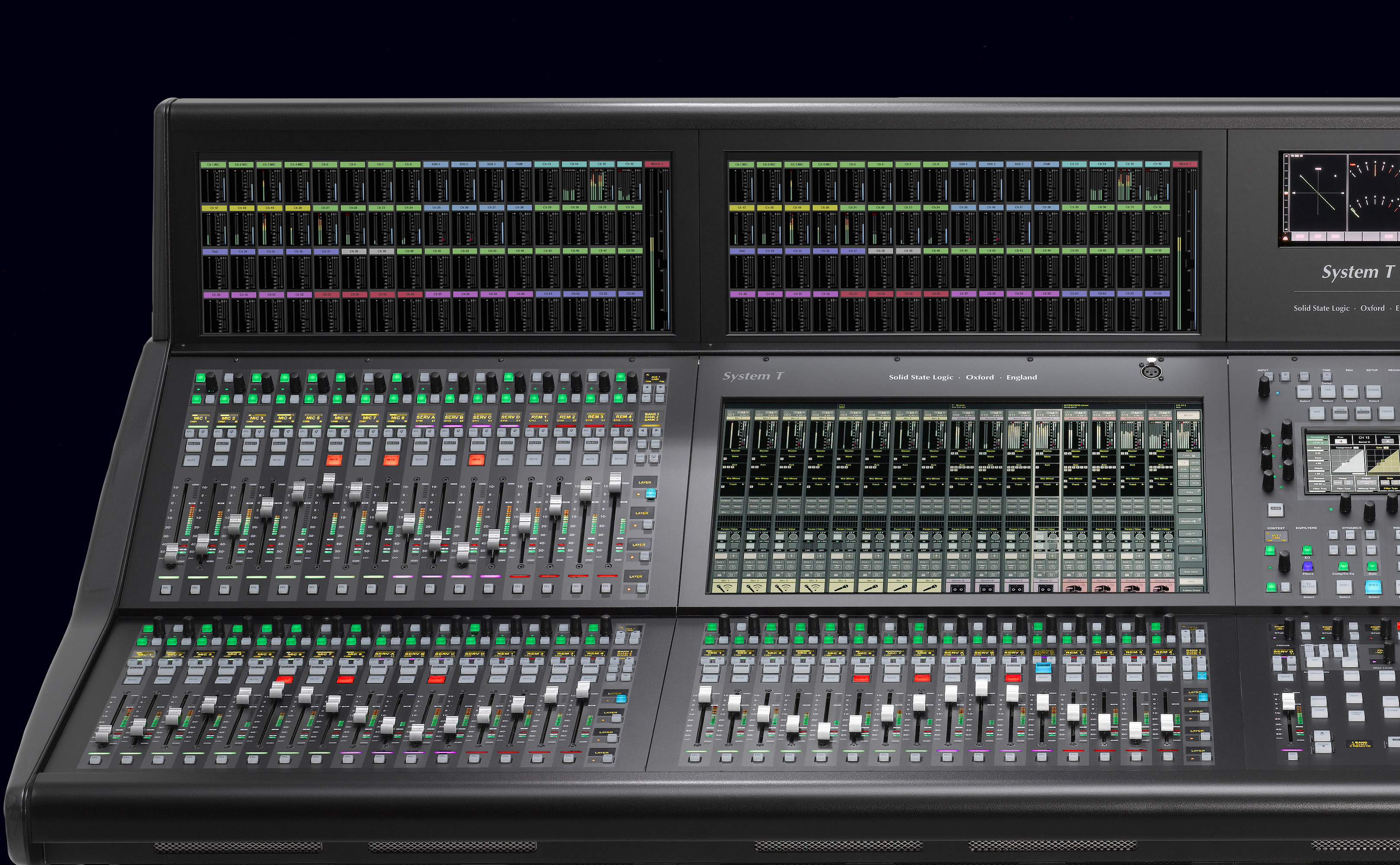Select the 9-16 bank range on touchscreen sidebar
This screenshot has width=1400, height=865.
(x=1183, y=470)
